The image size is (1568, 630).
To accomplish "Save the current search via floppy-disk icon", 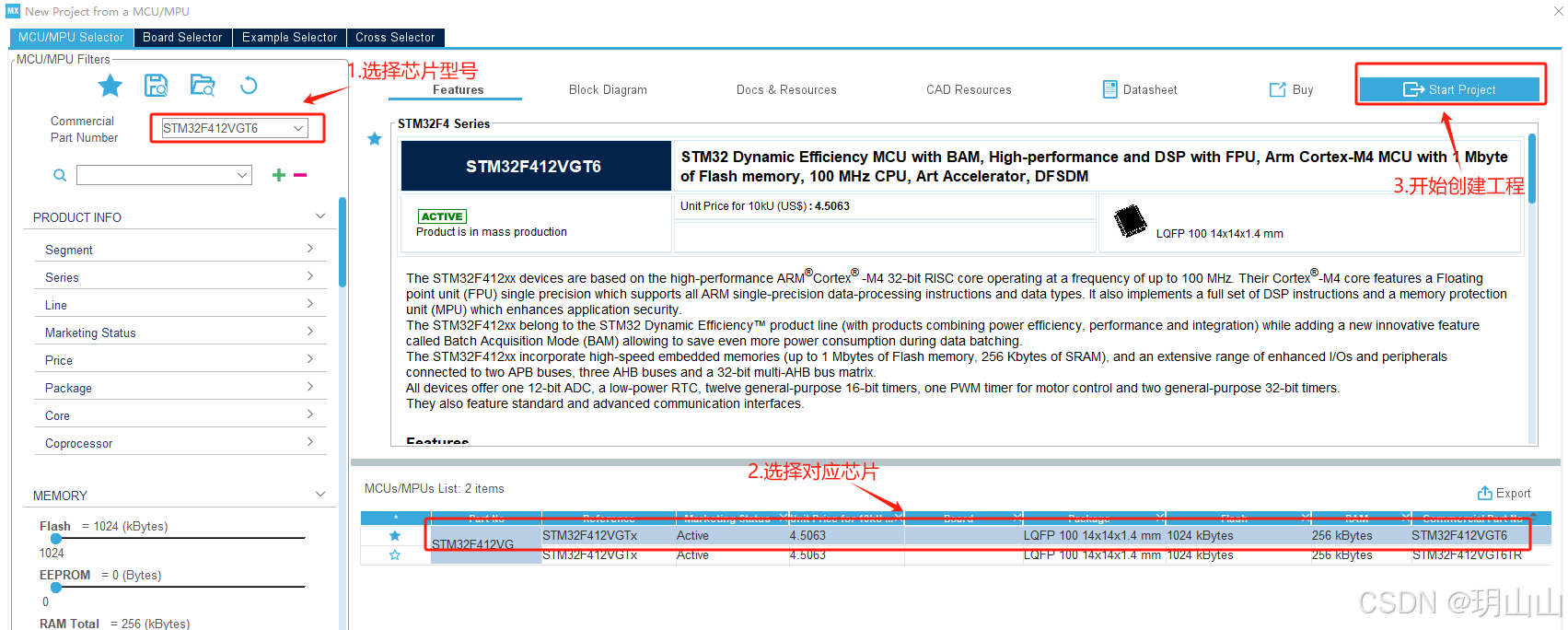I will [x=157, y=86].
